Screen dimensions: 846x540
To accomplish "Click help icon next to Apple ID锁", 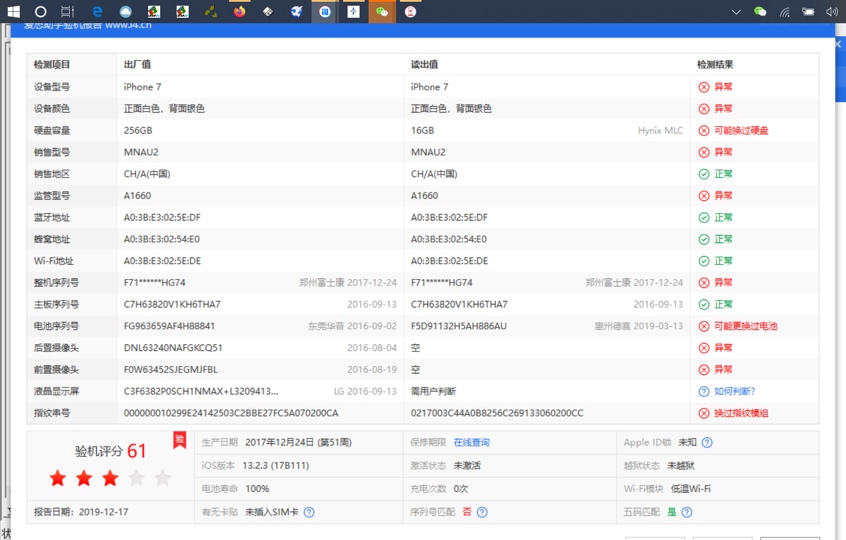I will tap(707, 442).
